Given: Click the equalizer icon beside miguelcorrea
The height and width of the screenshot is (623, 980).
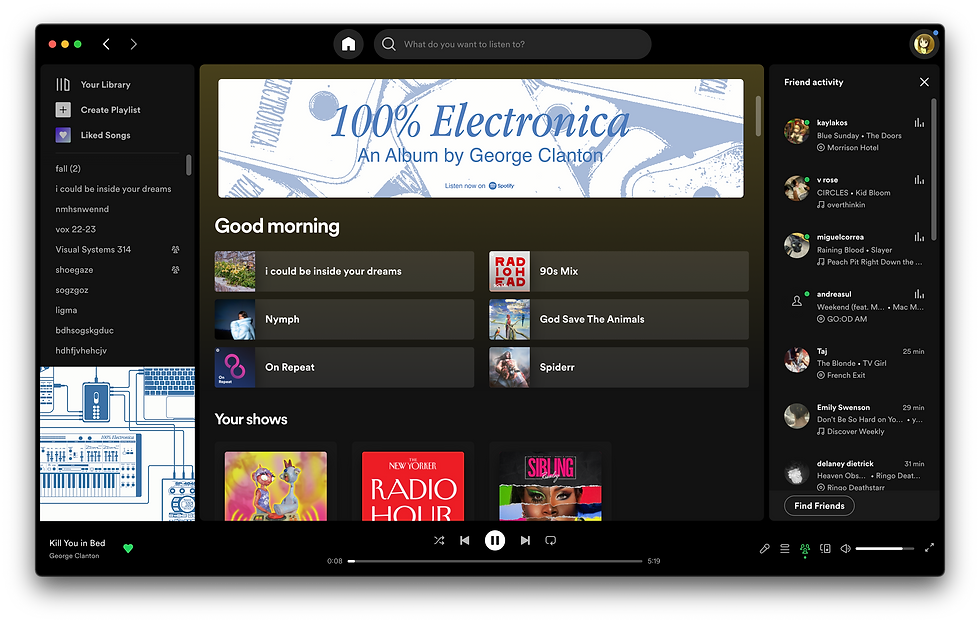Looking at the screenshot, I should click(x=919, y=237).
